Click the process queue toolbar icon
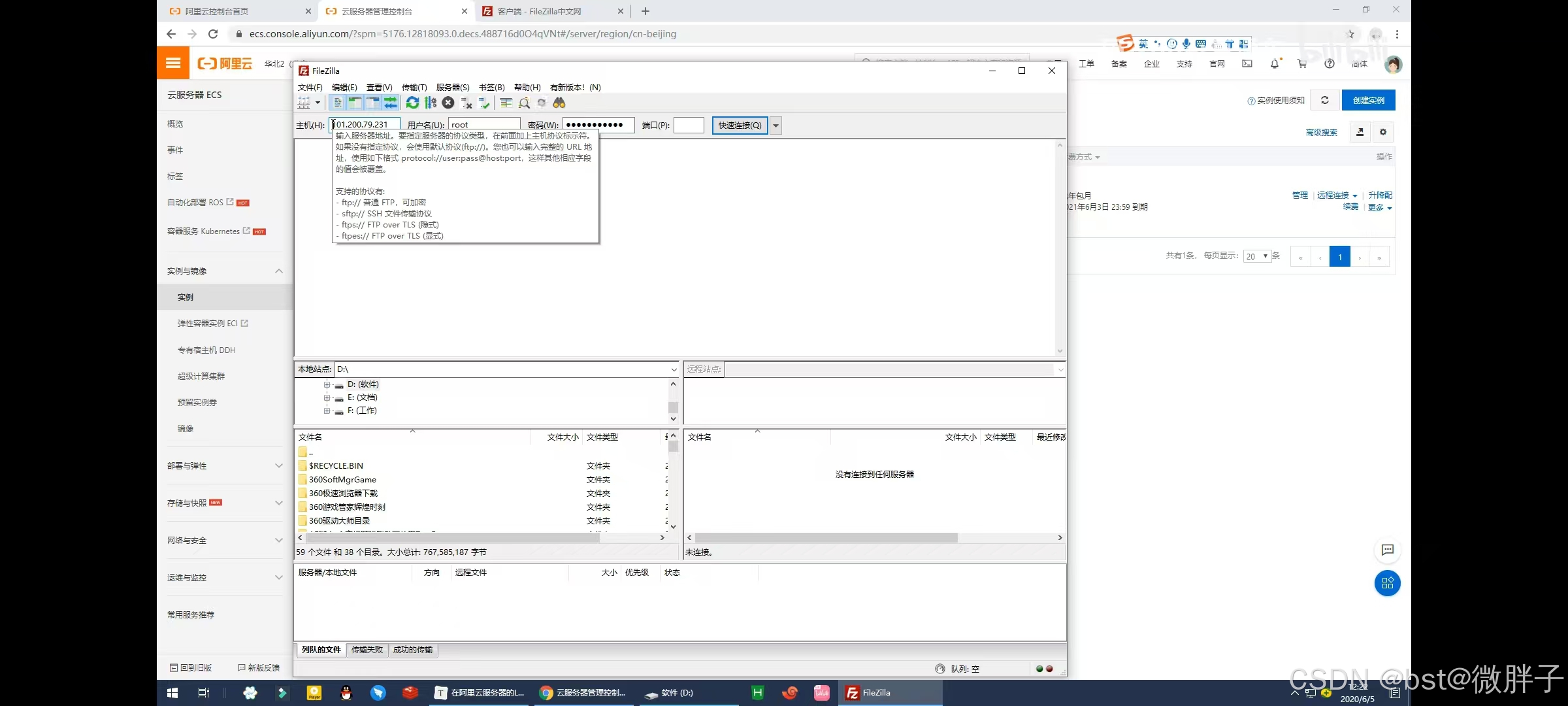The image size is (1568, 706). [430, 103]
